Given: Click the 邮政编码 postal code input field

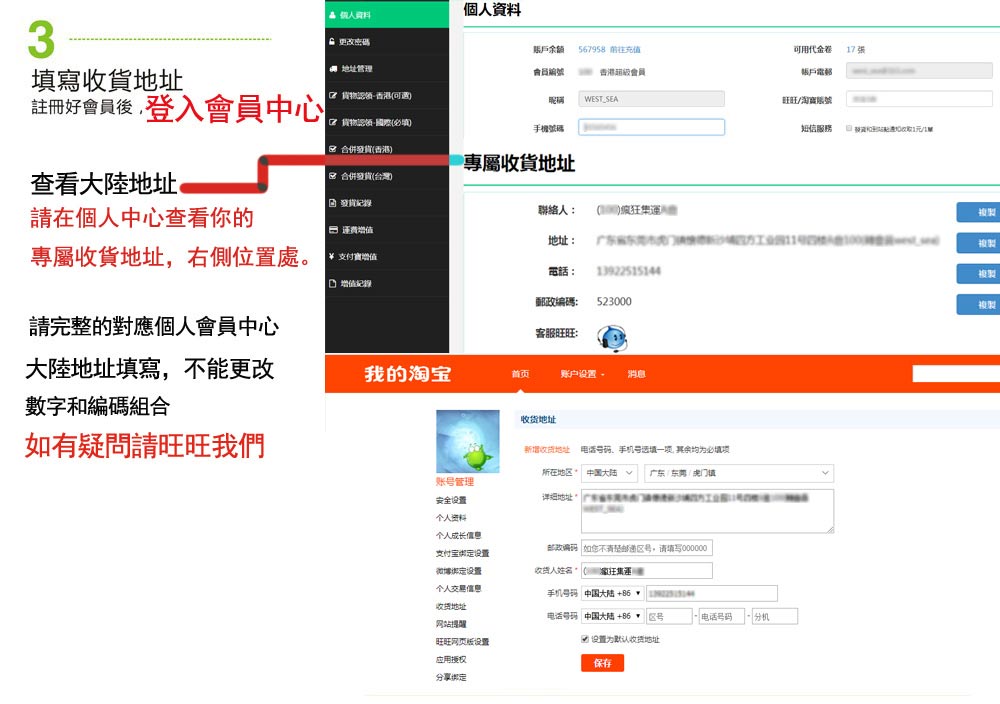Looking at the screenshot, I should pyautogui.click(x=646, y=548).
